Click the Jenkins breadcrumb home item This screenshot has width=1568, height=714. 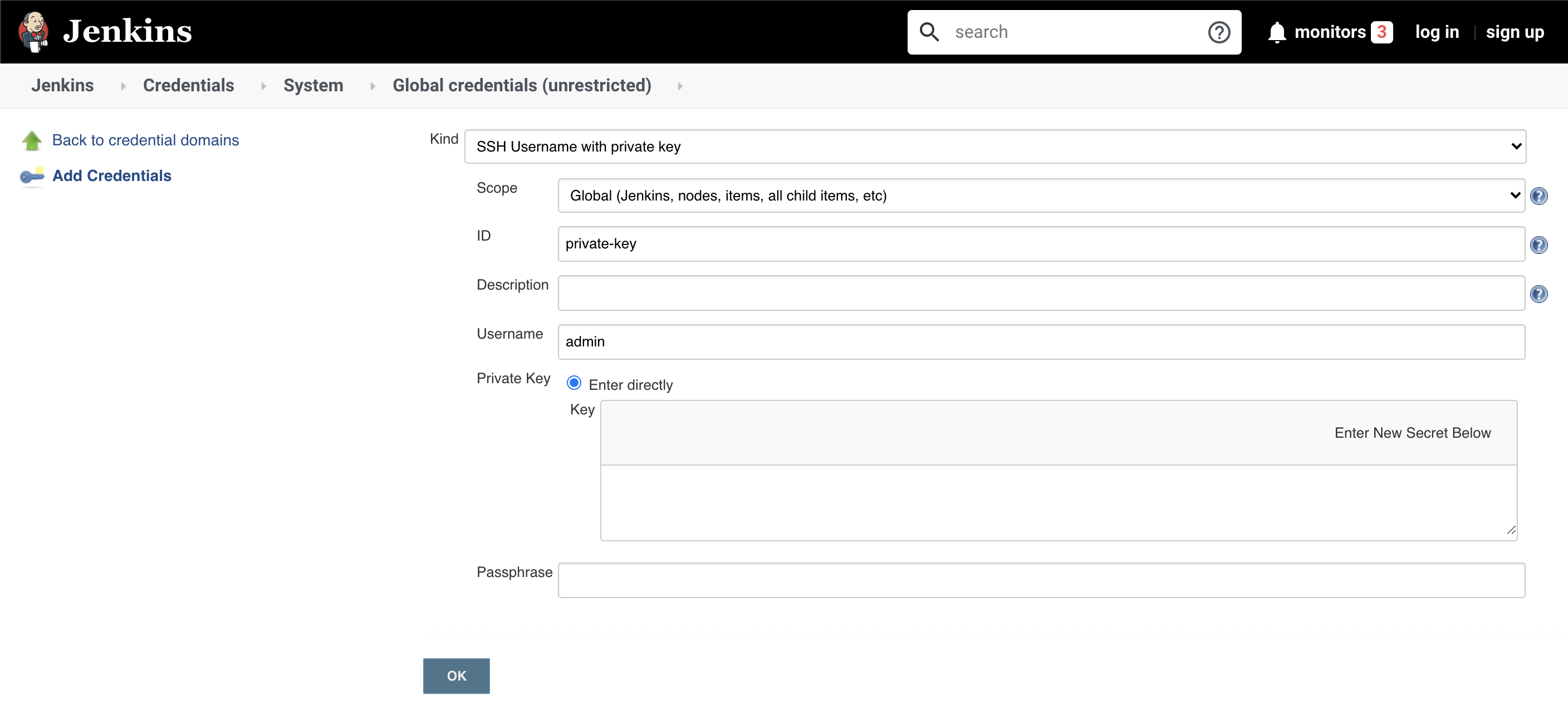tap(63, 85)
